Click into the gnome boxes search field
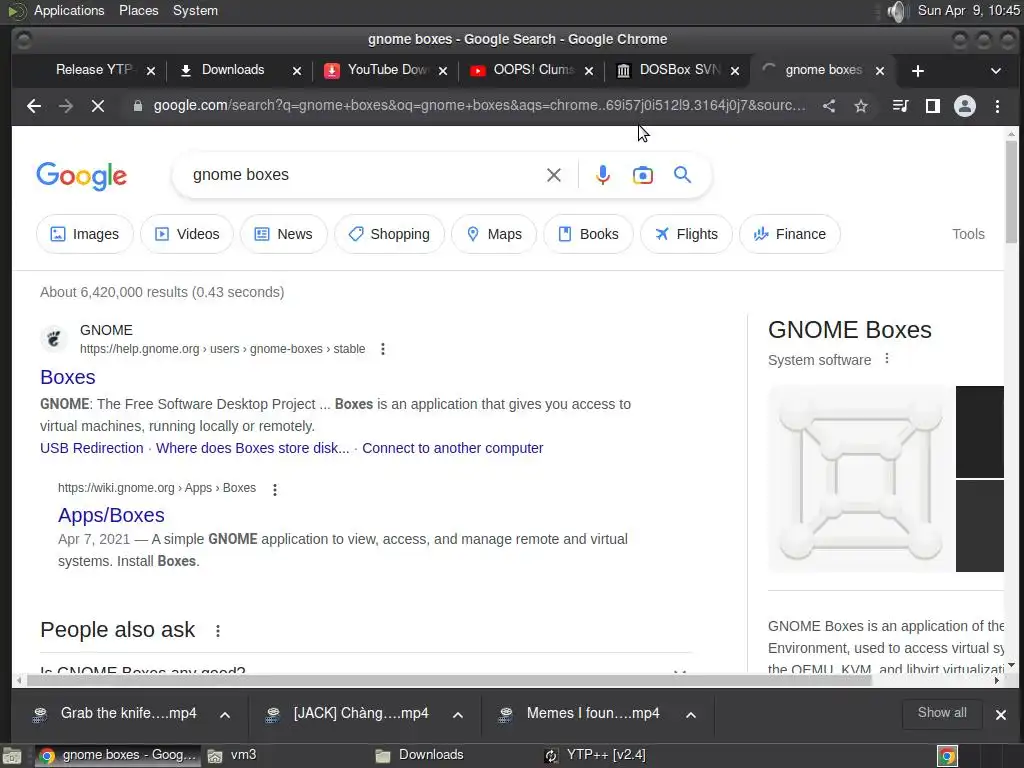 click(x=364, y=175)
